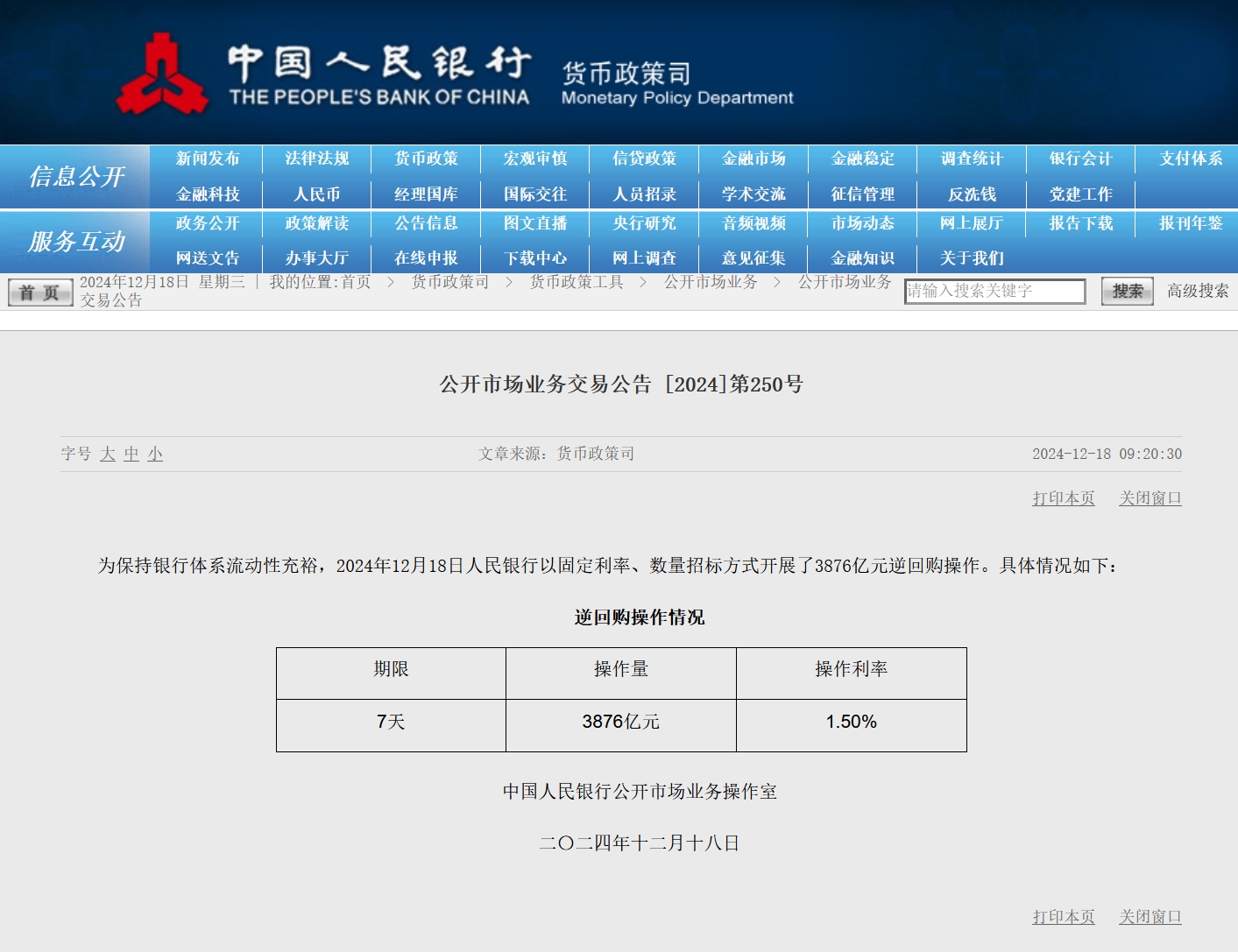Navigate to 征信管理
The width and height of the screenshot is (1238, 952).
(x=863, y=194)
